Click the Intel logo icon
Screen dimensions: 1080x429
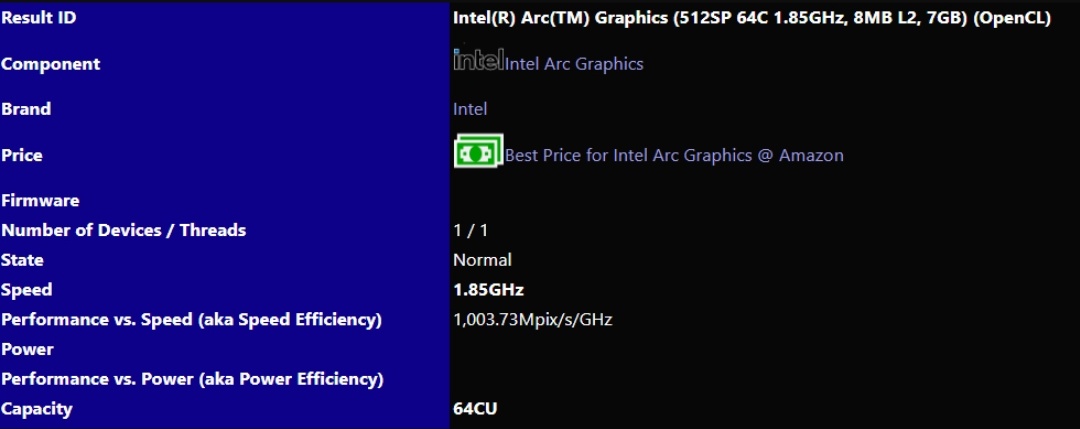tap(478, 60)
